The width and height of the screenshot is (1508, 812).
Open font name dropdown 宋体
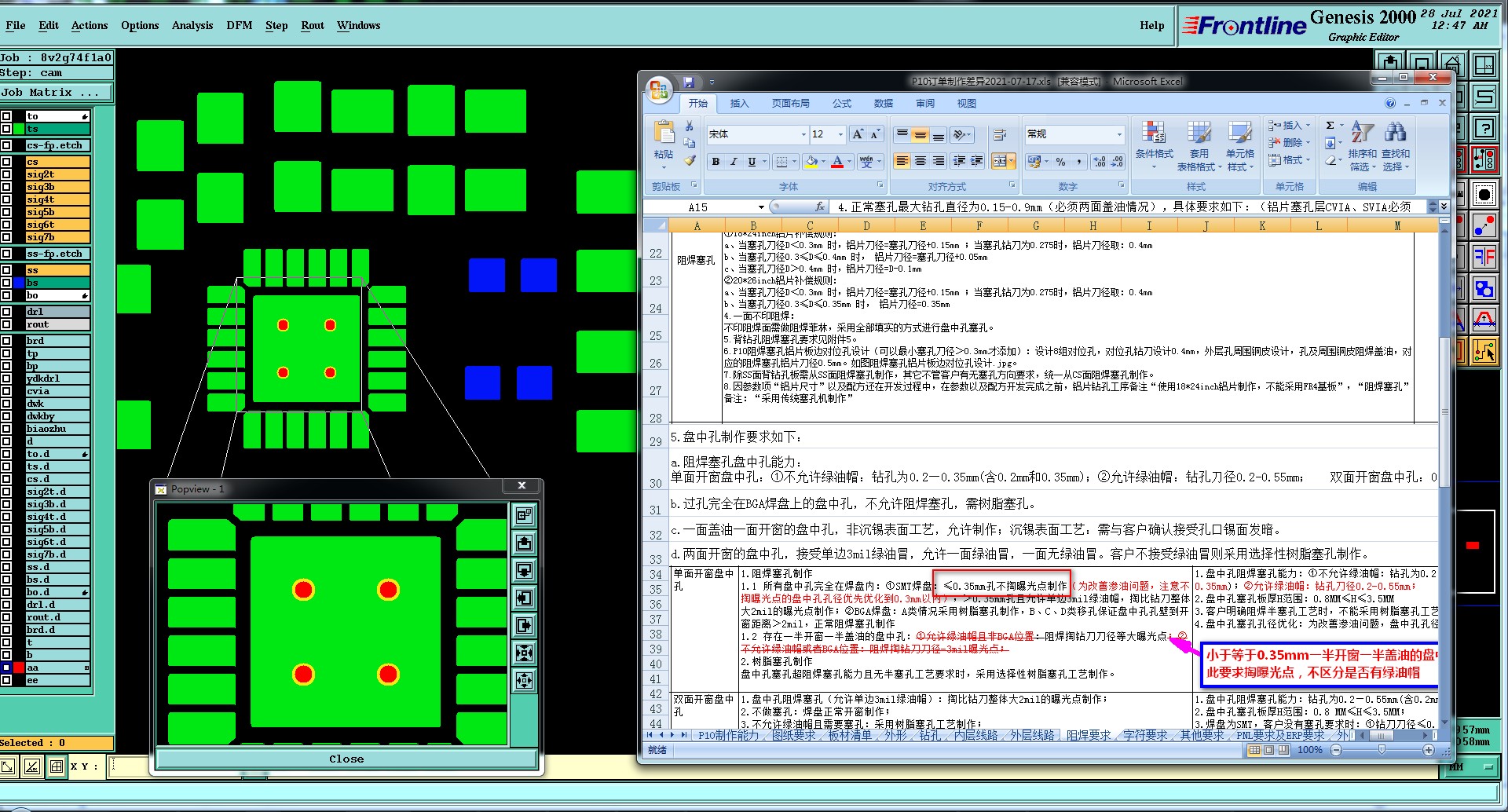click(803, 134)
